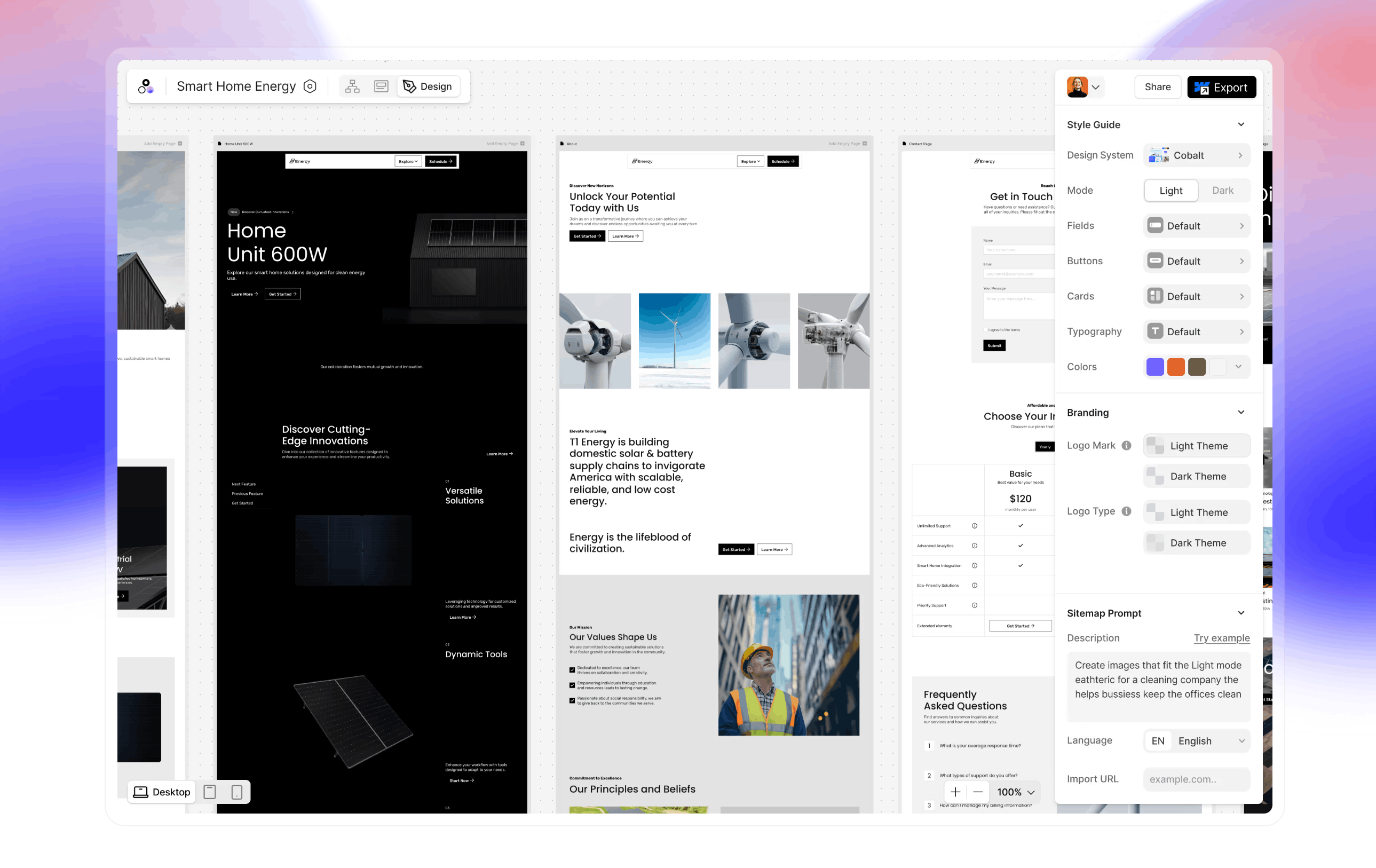This screenshot has width=1376, height=868.
Task: Switch Mode to Dark
Action: [1223, 190]
